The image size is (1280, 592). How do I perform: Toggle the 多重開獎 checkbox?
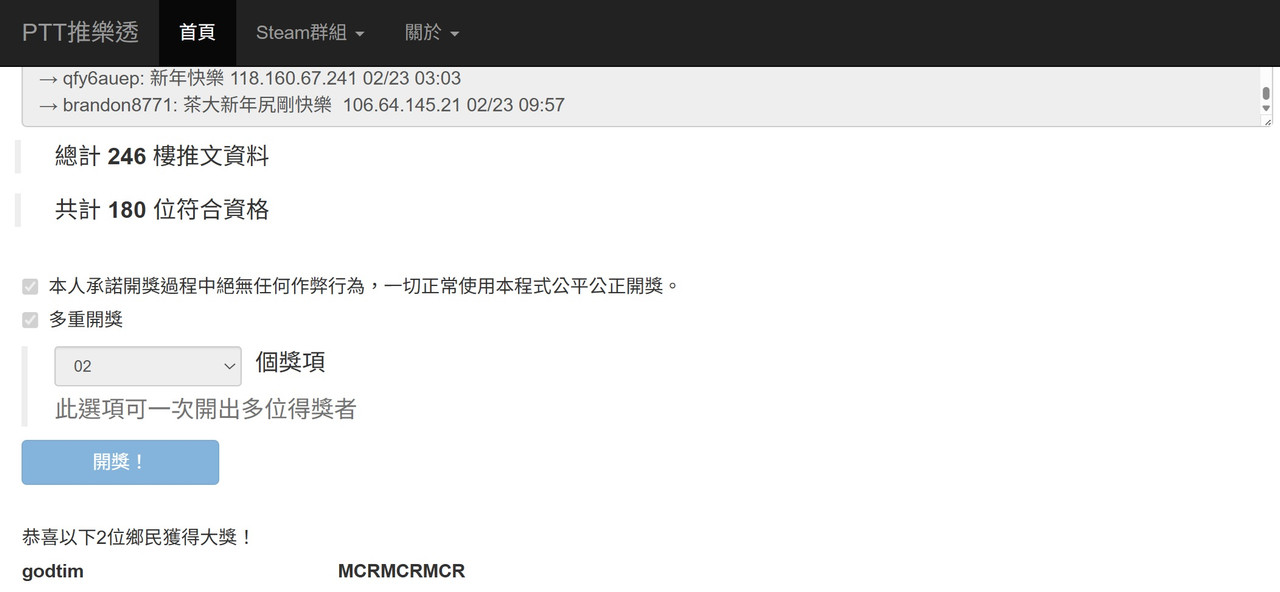pos(30,320)
